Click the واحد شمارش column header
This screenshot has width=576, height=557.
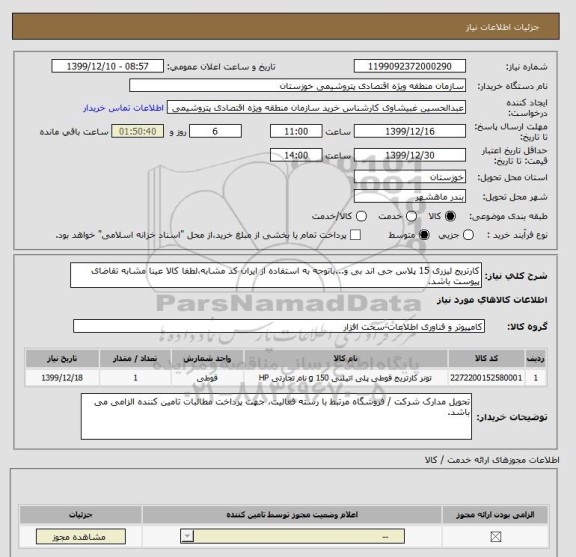click(207, 359)
